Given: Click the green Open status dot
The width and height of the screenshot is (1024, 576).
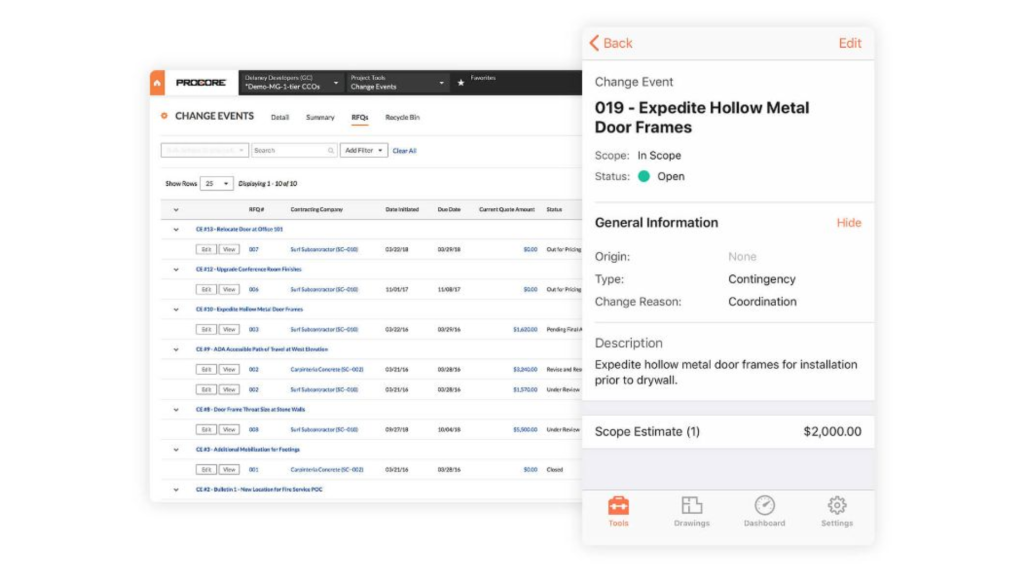Looking at the screenshot, I should click(644, 176).
